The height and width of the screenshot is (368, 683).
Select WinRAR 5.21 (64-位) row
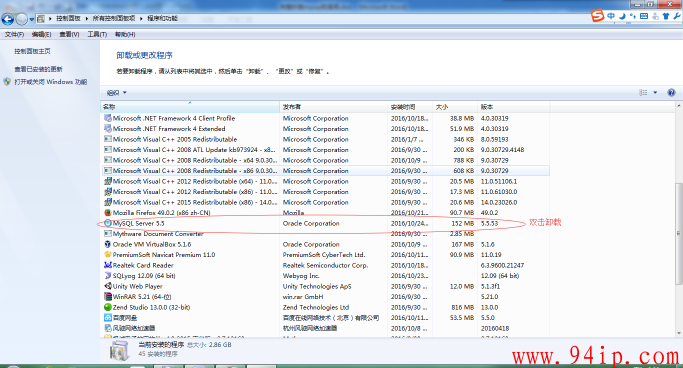coord(326,297)
